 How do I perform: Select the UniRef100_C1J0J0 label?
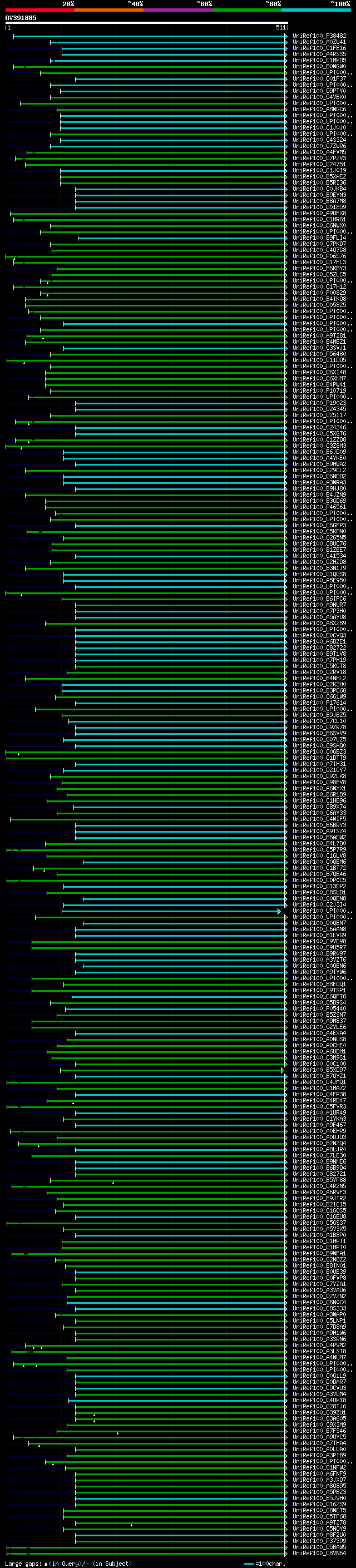(x=319, y=128)
